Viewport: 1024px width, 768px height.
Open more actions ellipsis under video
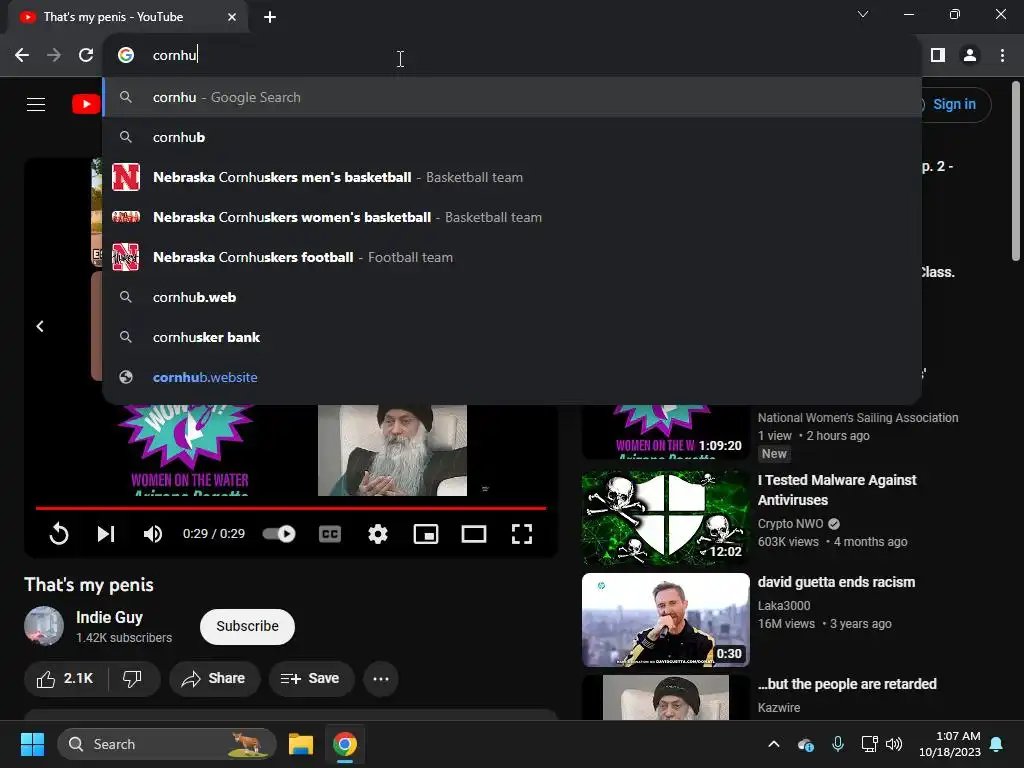click(x=381, y=679)
